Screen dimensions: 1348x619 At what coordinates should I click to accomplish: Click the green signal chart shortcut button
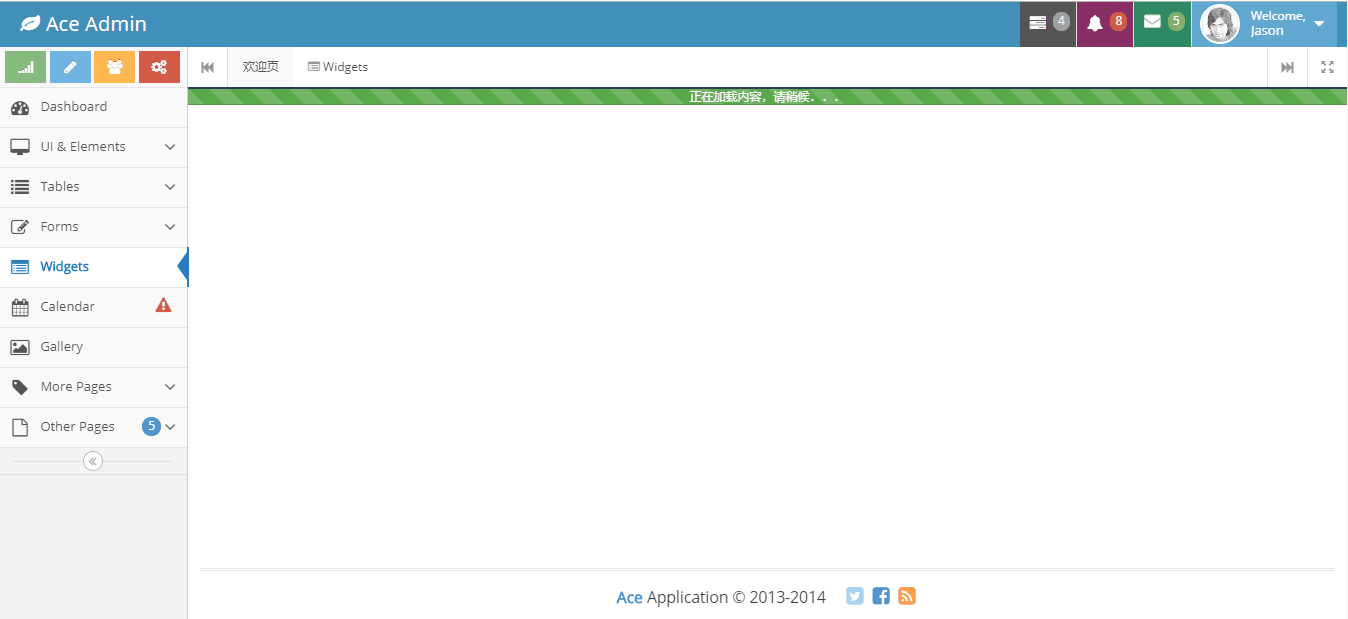pos(25,67)
